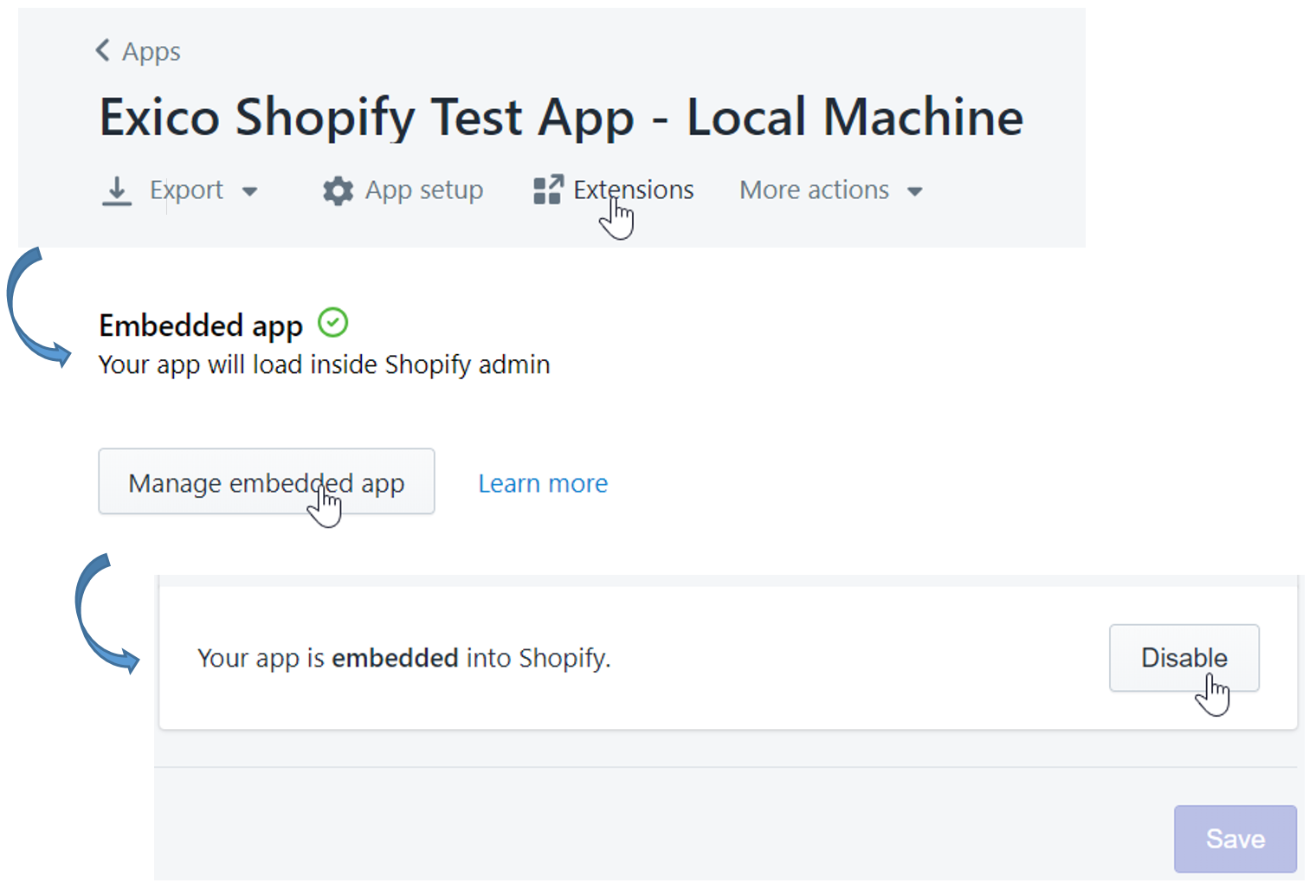Click the Apps breadcrumb label

152,52
